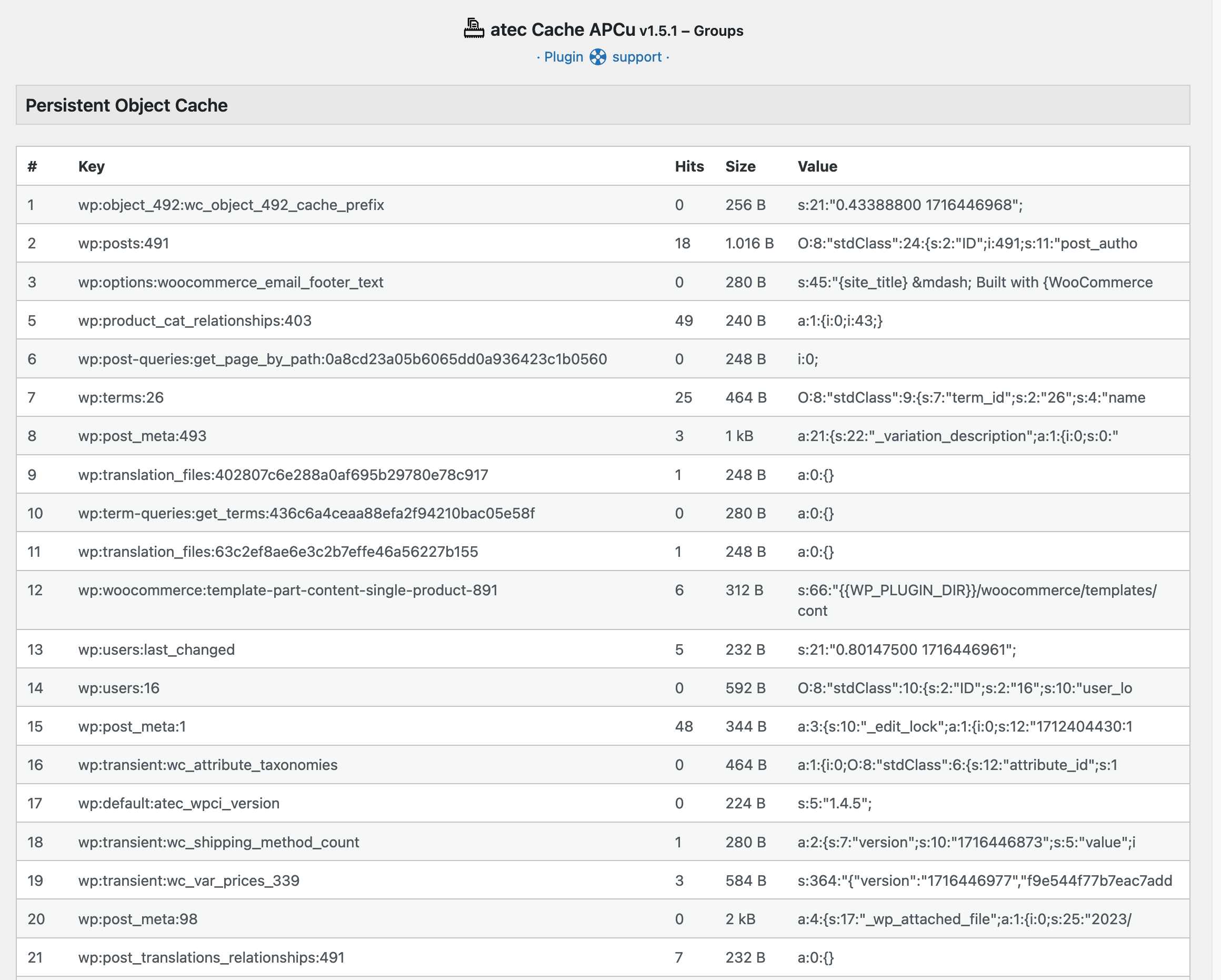Click value a:1:{i:0;i:43;} in row 5

(x=840, y=321)
